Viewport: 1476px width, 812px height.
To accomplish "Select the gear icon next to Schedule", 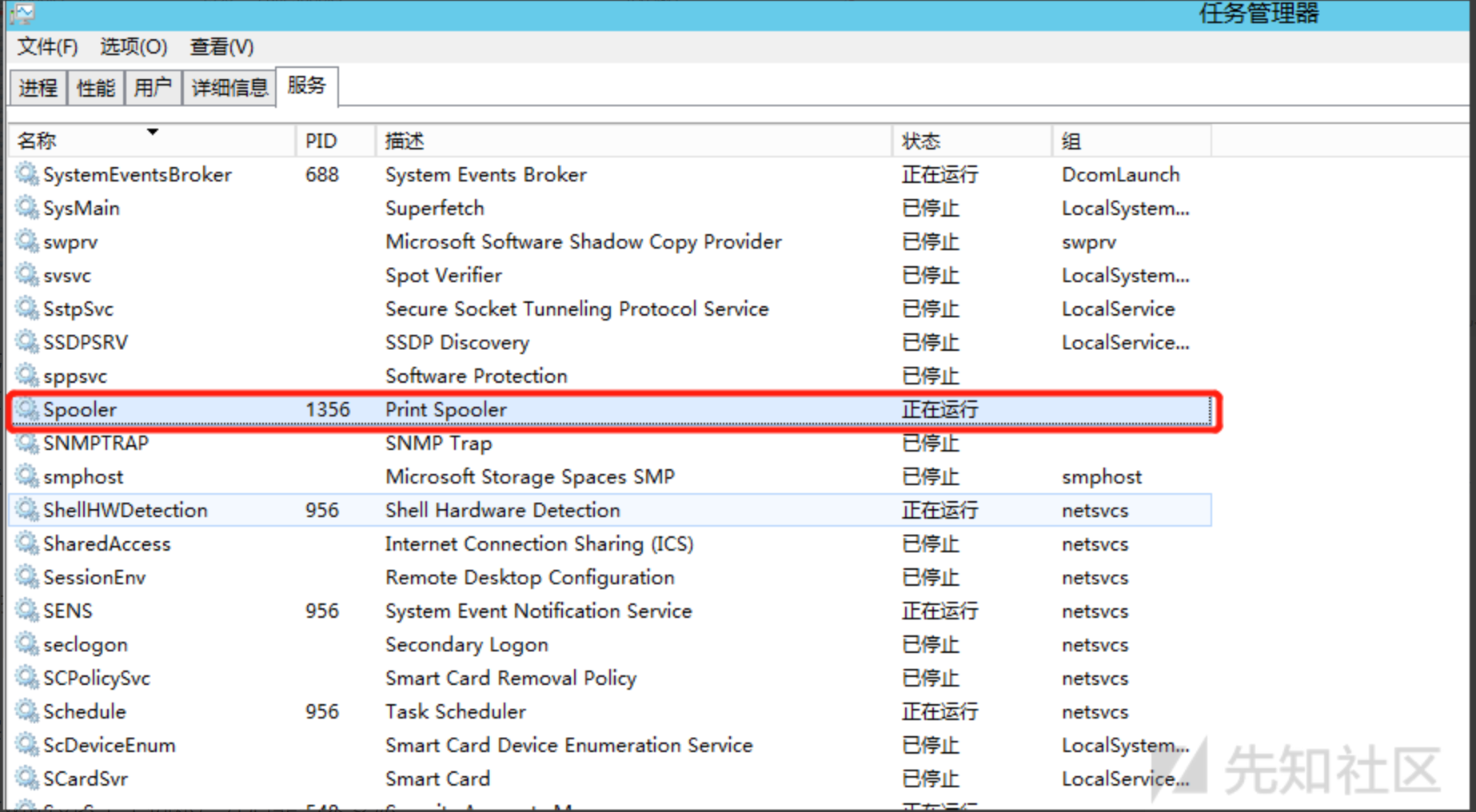I will click(27, 711).
